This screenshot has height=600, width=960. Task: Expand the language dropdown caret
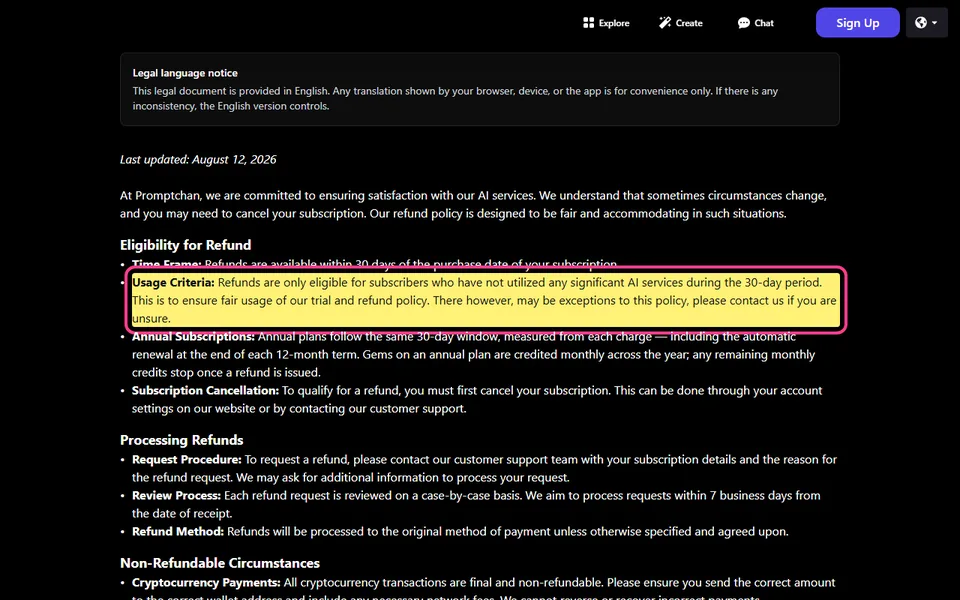coord(935,23)
